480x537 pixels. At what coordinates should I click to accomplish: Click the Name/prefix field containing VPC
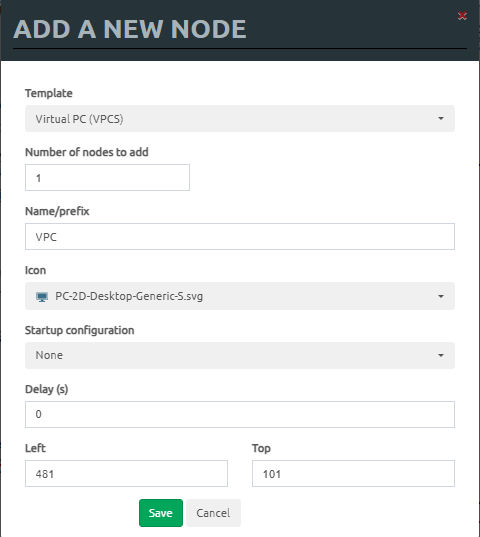click(x=240, y=237)
